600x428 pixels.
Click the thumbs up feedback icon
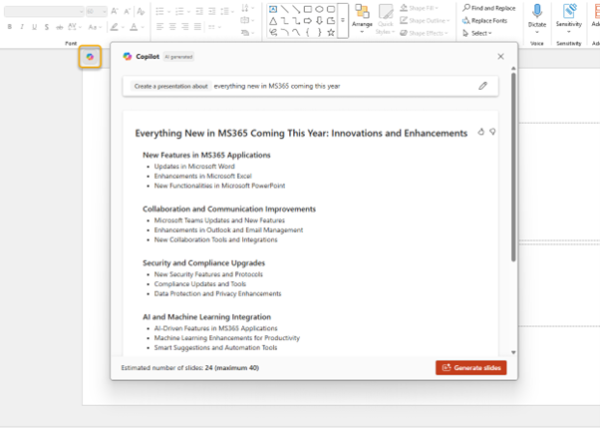[x=481, y=132]
